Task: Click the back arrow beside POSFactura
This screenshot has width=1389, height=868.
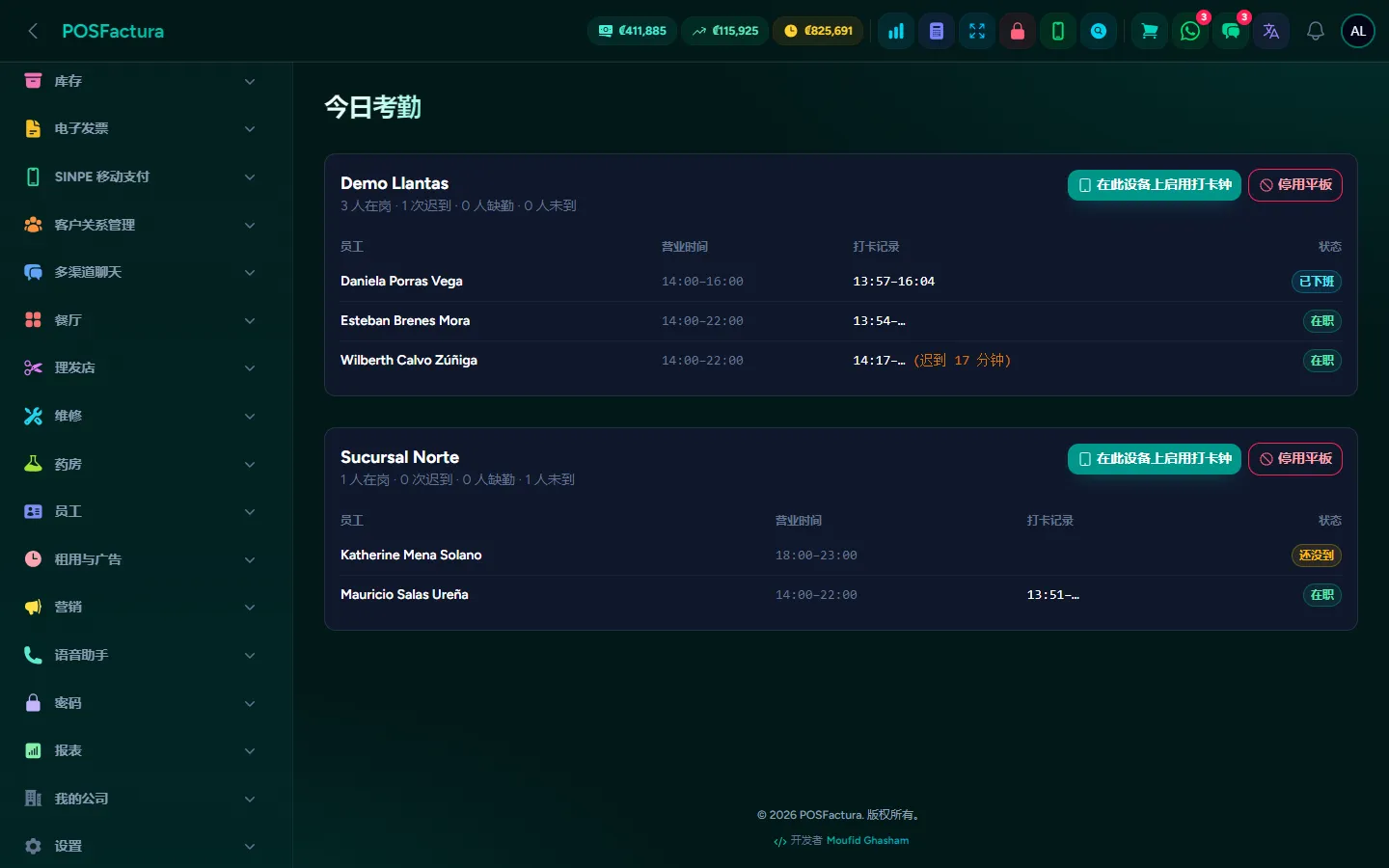Action: coord(33,31)
